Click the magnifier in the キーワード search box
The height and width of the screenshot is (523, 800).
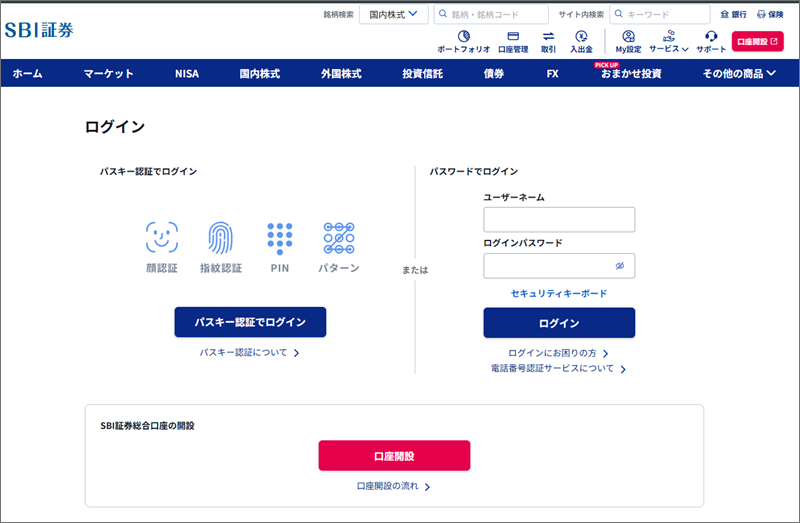point(618,14)
